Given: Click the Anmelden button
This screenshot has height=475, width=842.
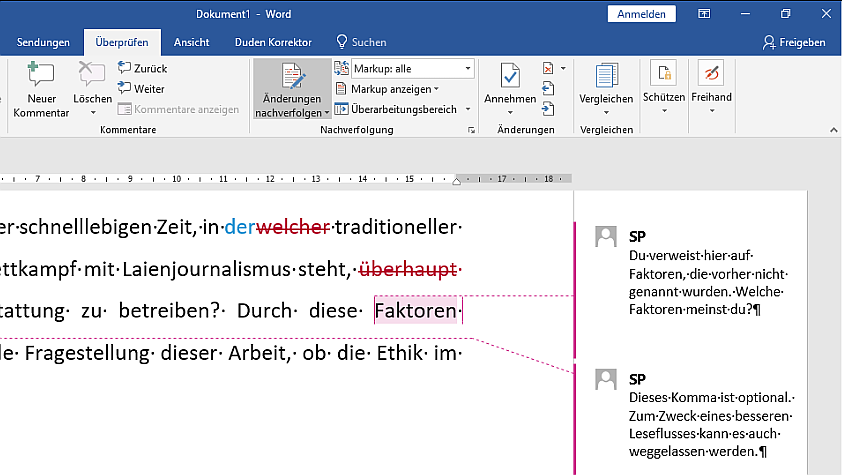Looking at the screenshot, I should pyautogui.click(x=641, y=14).
